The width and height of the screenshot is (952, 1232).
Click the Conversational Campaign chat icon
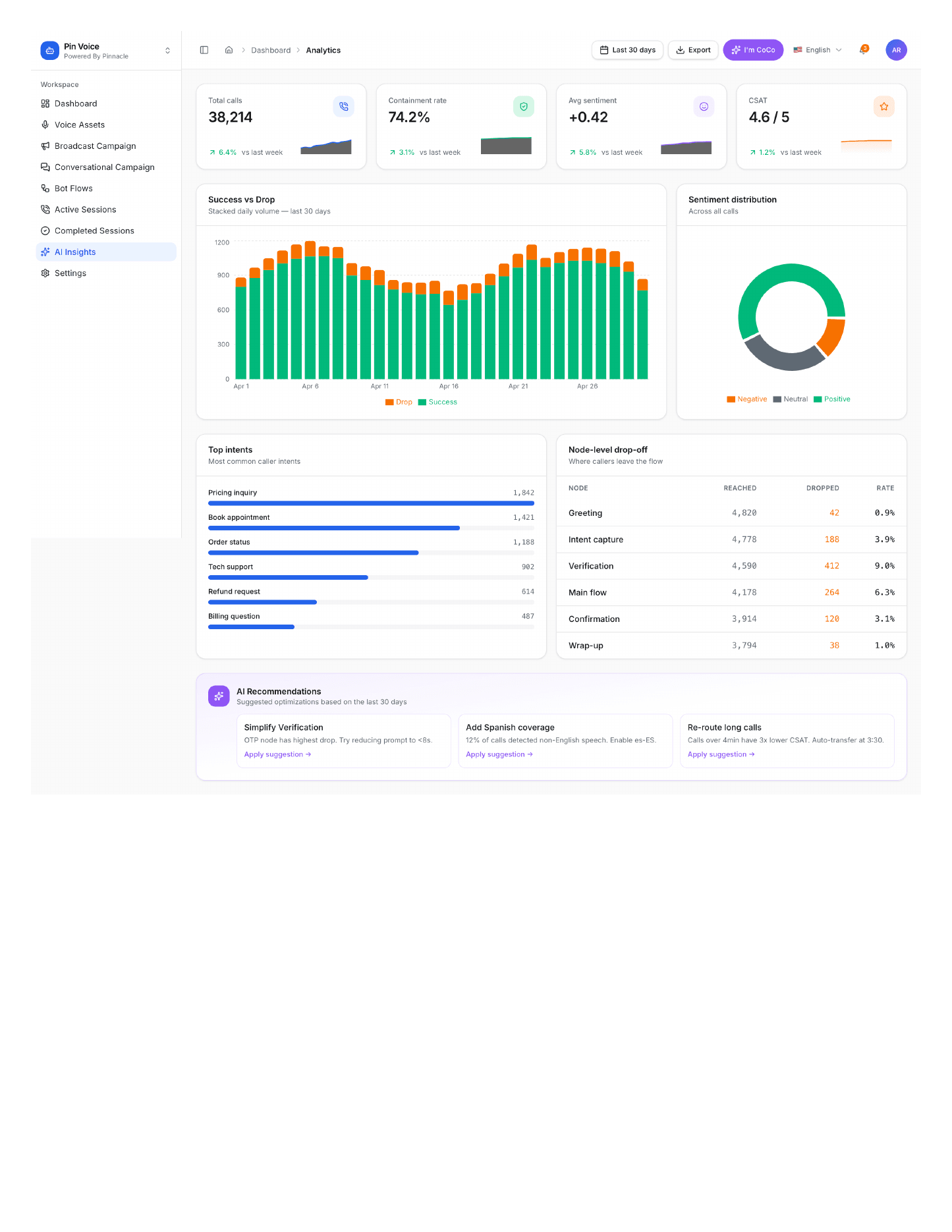point(45,167)
